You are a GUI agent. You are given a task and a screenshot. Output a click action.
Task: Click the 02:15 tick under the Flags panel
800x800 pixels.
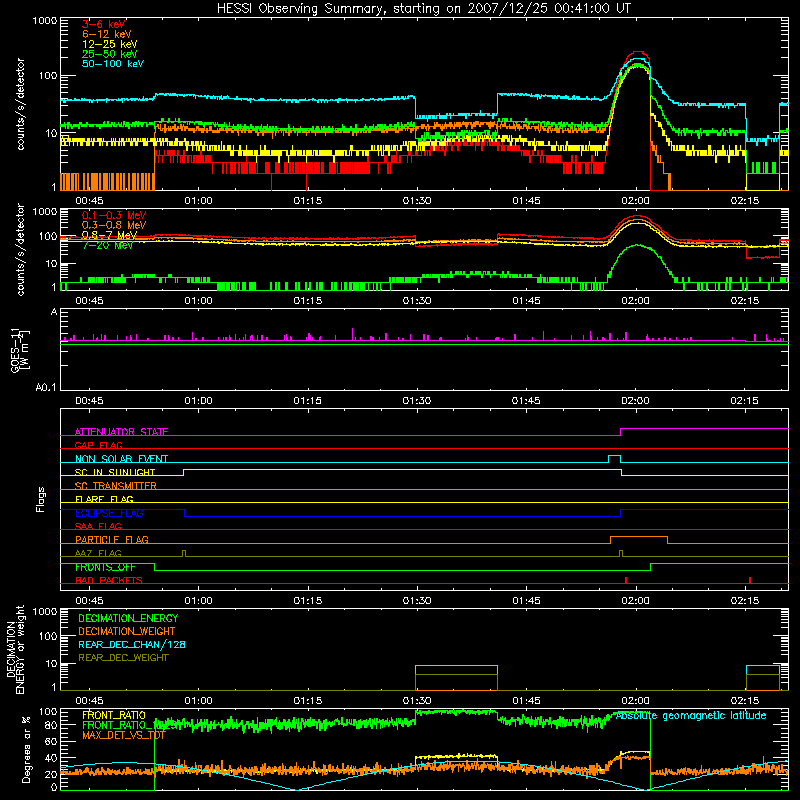[744, 601]
